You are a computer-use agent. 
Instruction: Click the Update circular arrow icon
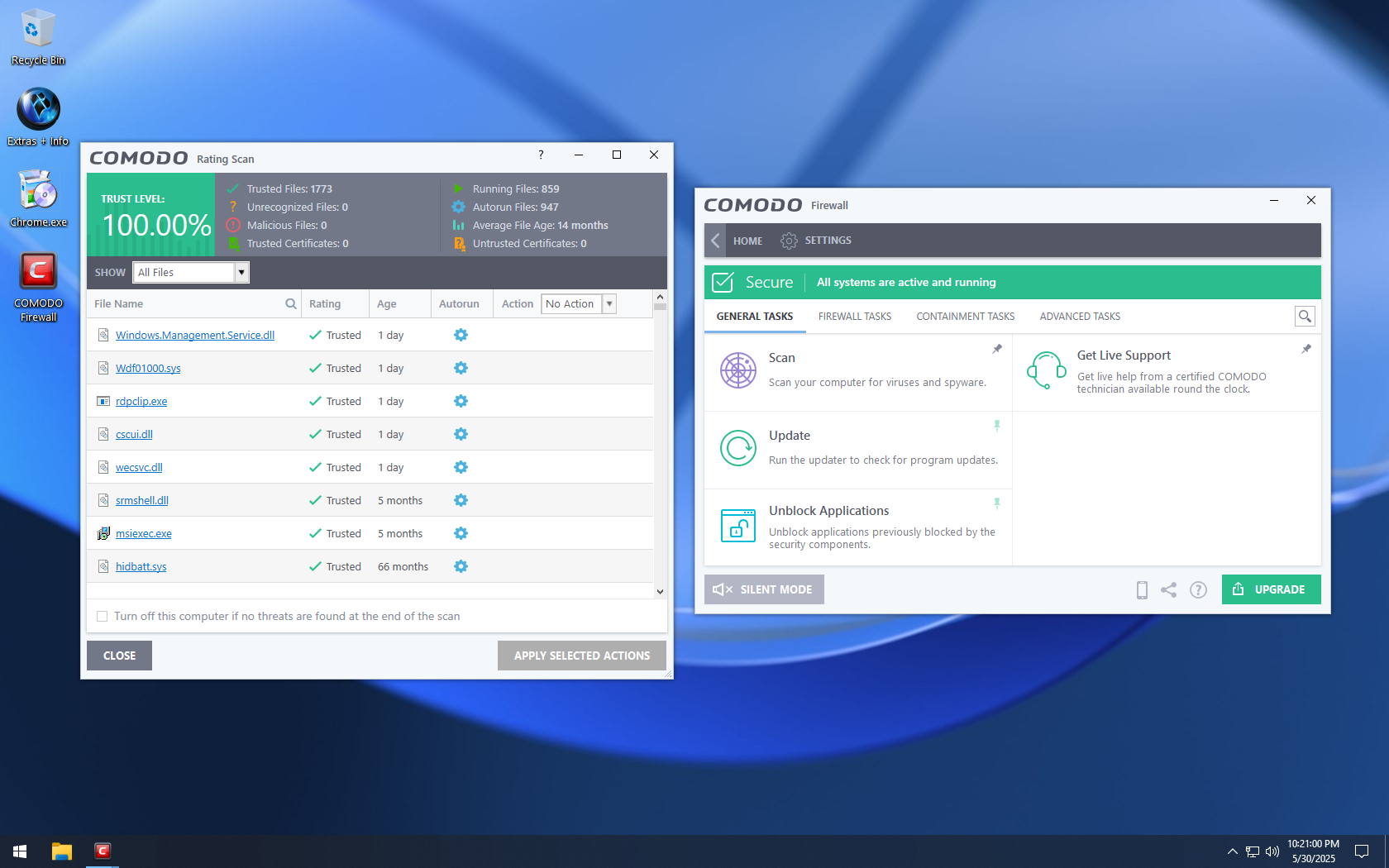point(737,448)
